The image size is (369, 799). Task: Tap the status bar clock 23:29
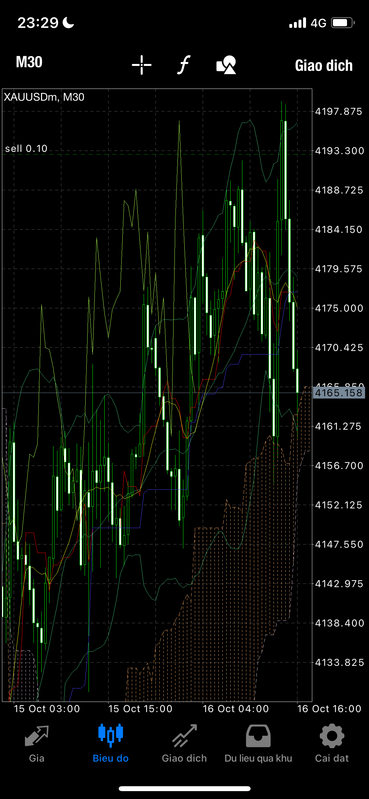(x=38, y=23)
